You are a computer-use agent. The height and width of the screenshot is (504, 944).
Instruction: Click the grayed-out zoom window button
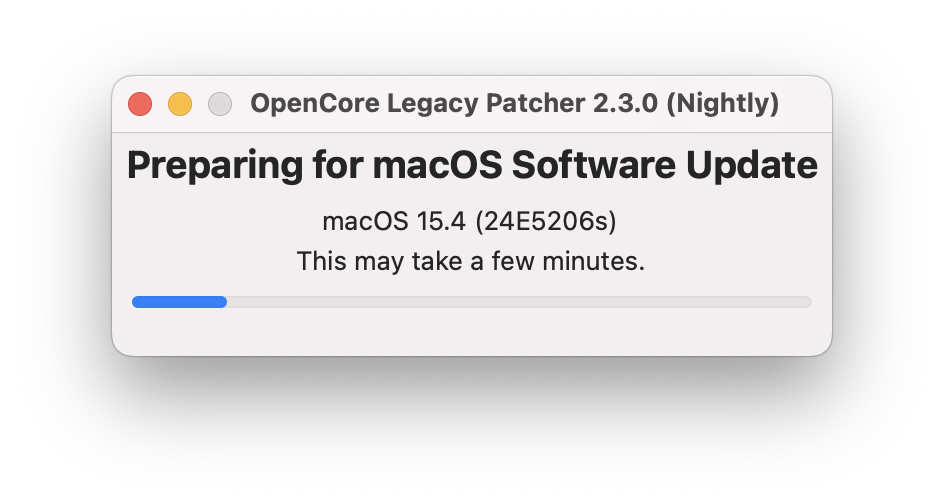[220, 104]
